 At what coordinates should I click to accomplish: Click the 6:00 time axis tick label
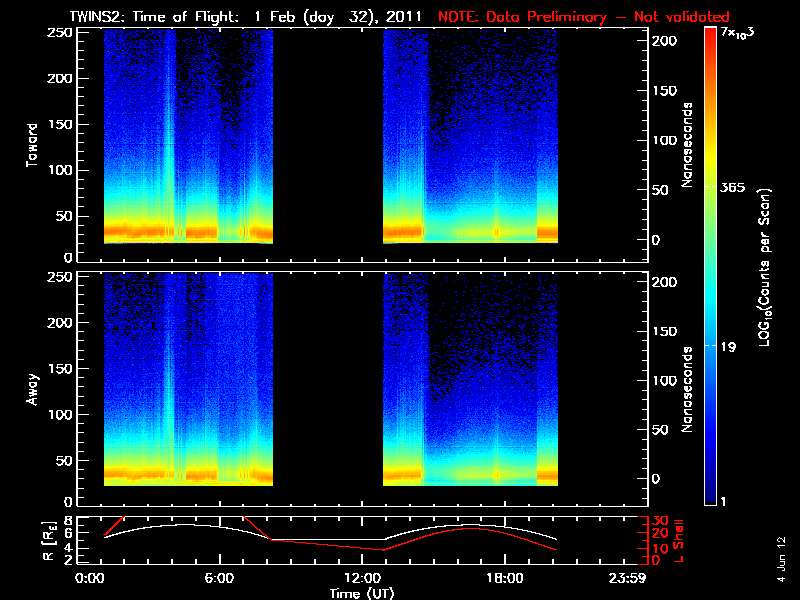click(219, 579)
